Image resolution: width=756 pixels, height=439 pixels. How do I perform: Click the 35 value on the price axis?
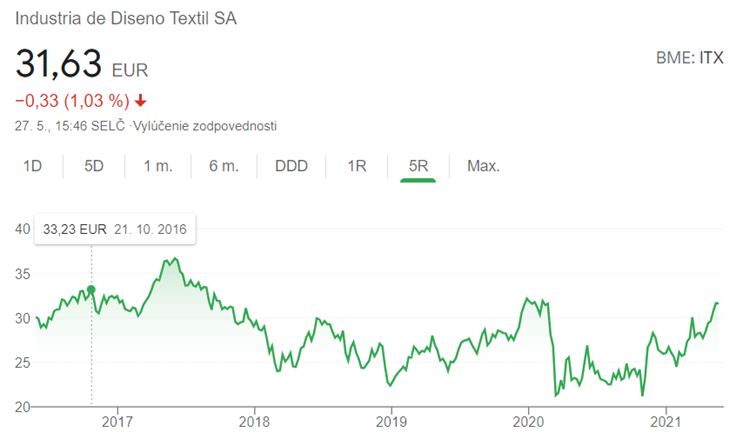pos(20,273)
